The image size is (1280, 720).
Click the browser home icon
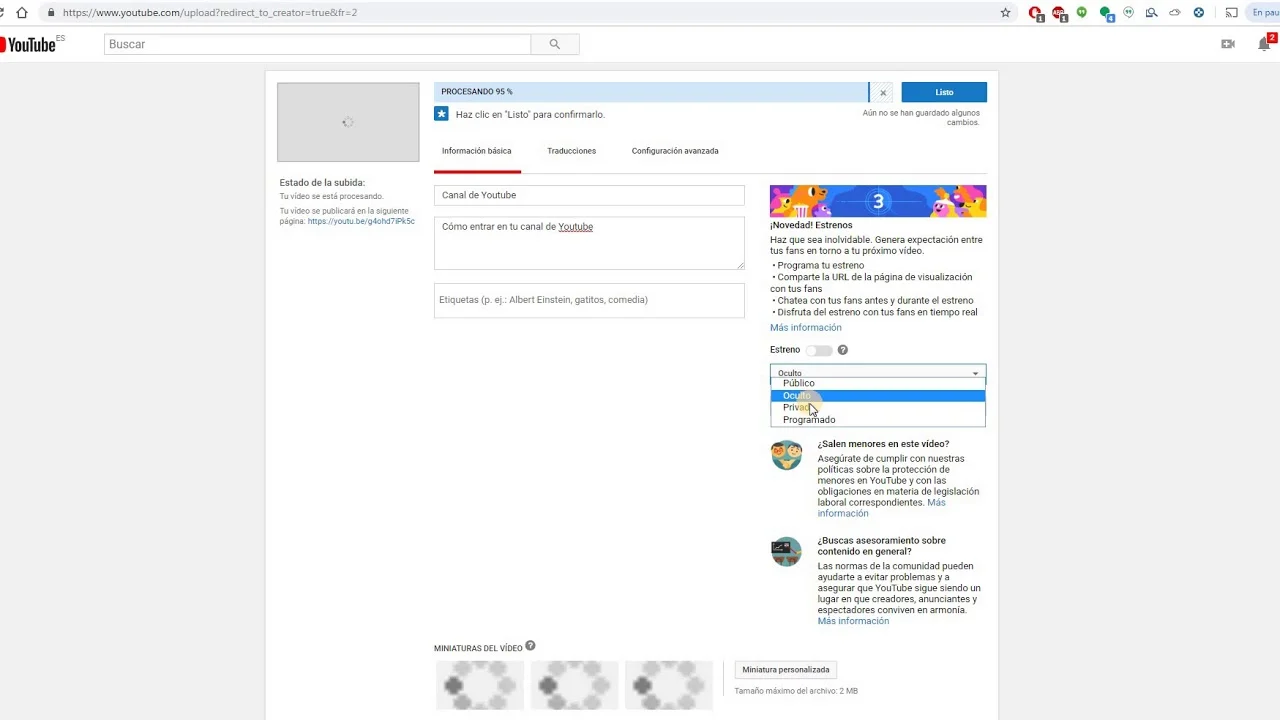[x=22, y=13]
